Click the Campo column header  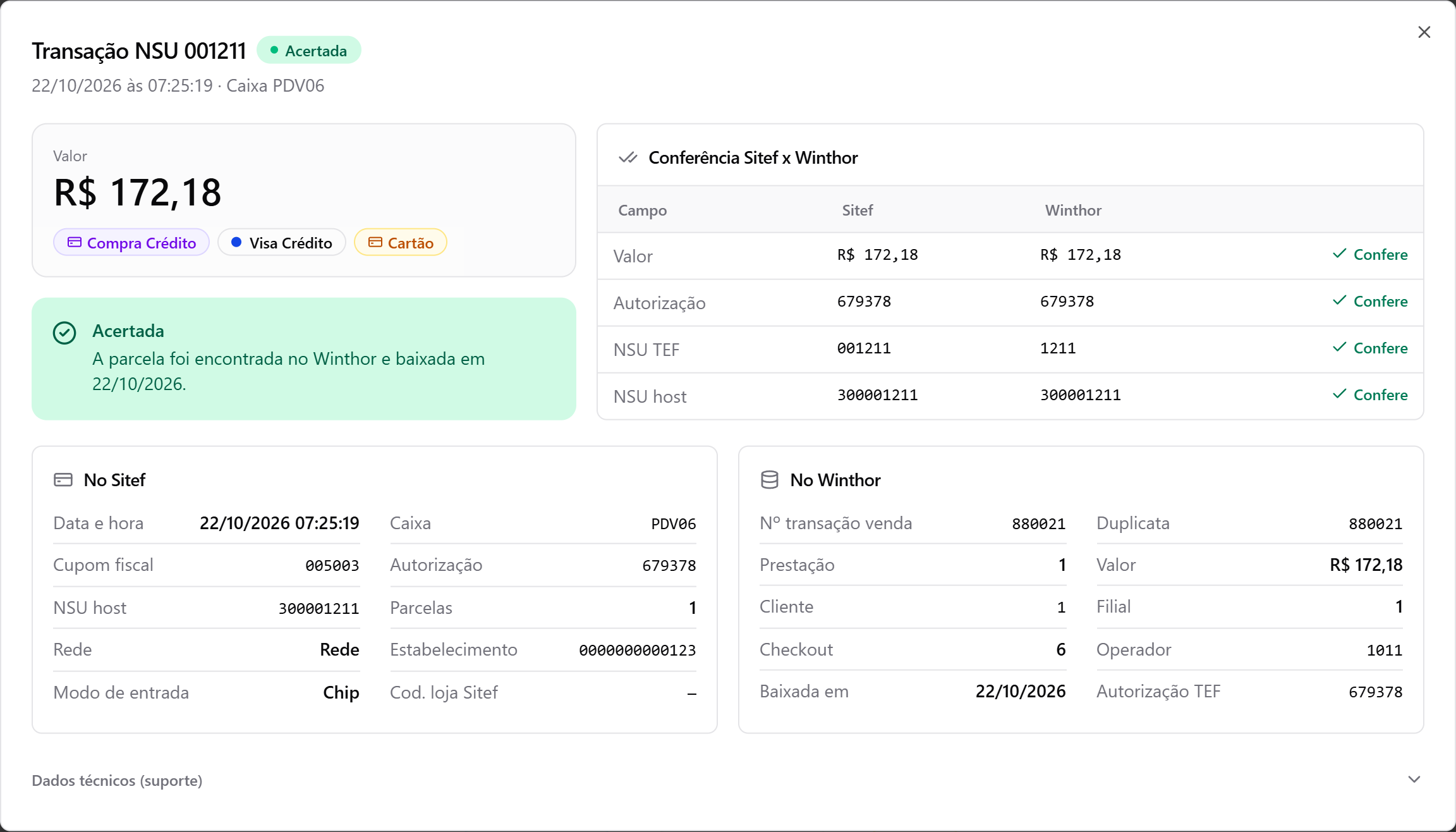coord(642,211)
